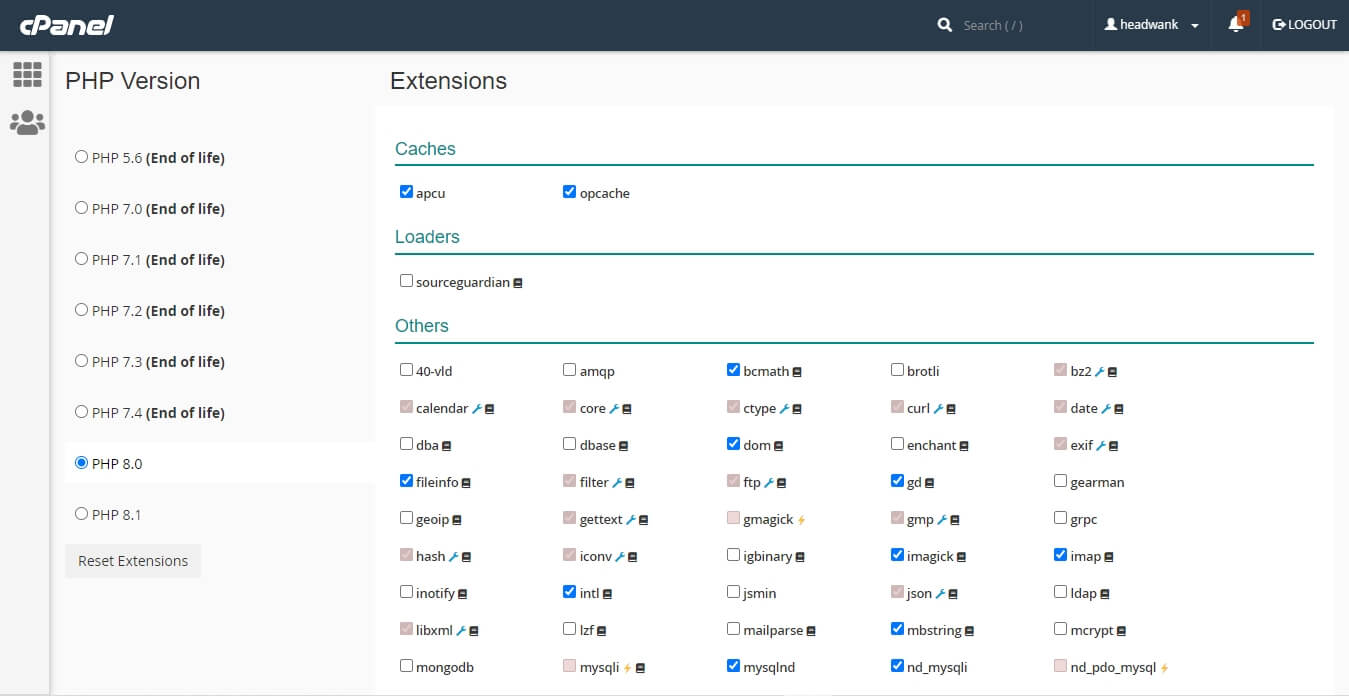Click the notifications bell icon
The width and height of the screenshot is (1349, 696).
click(x=1236, y=25)
